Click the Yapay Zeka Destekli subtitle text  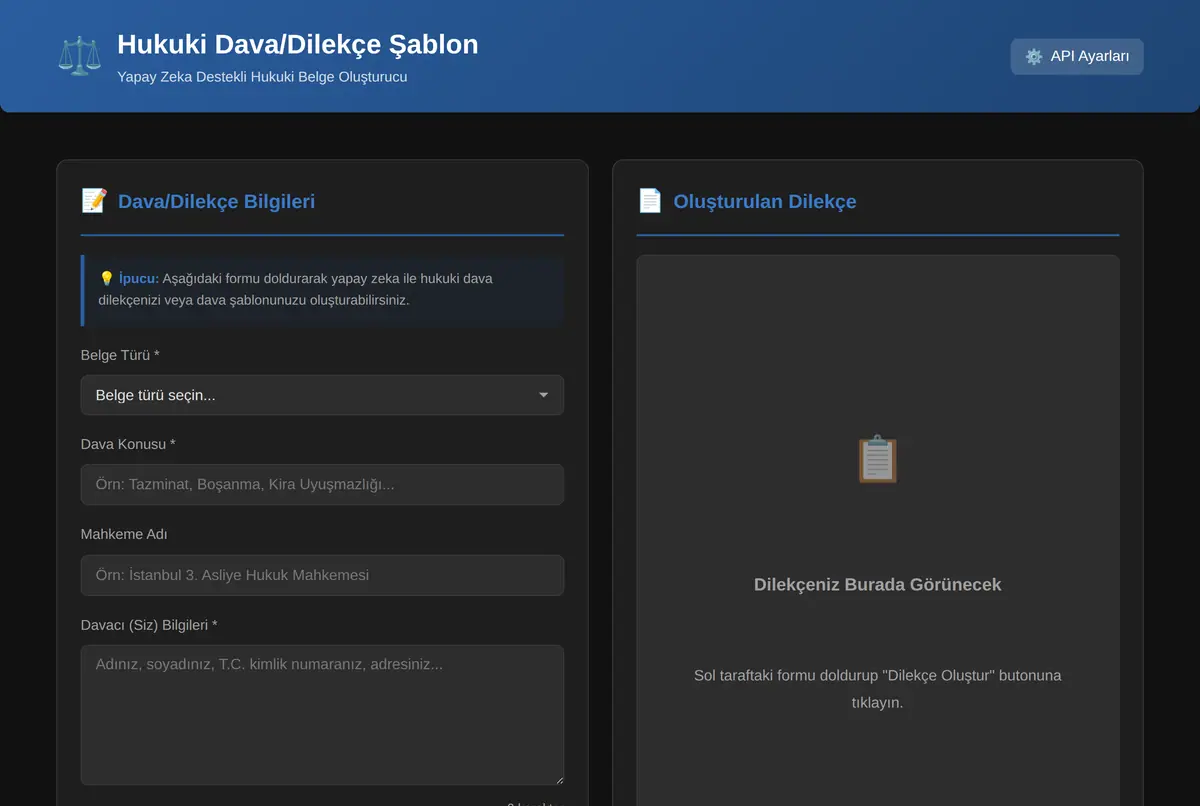(x=262, y=76)
